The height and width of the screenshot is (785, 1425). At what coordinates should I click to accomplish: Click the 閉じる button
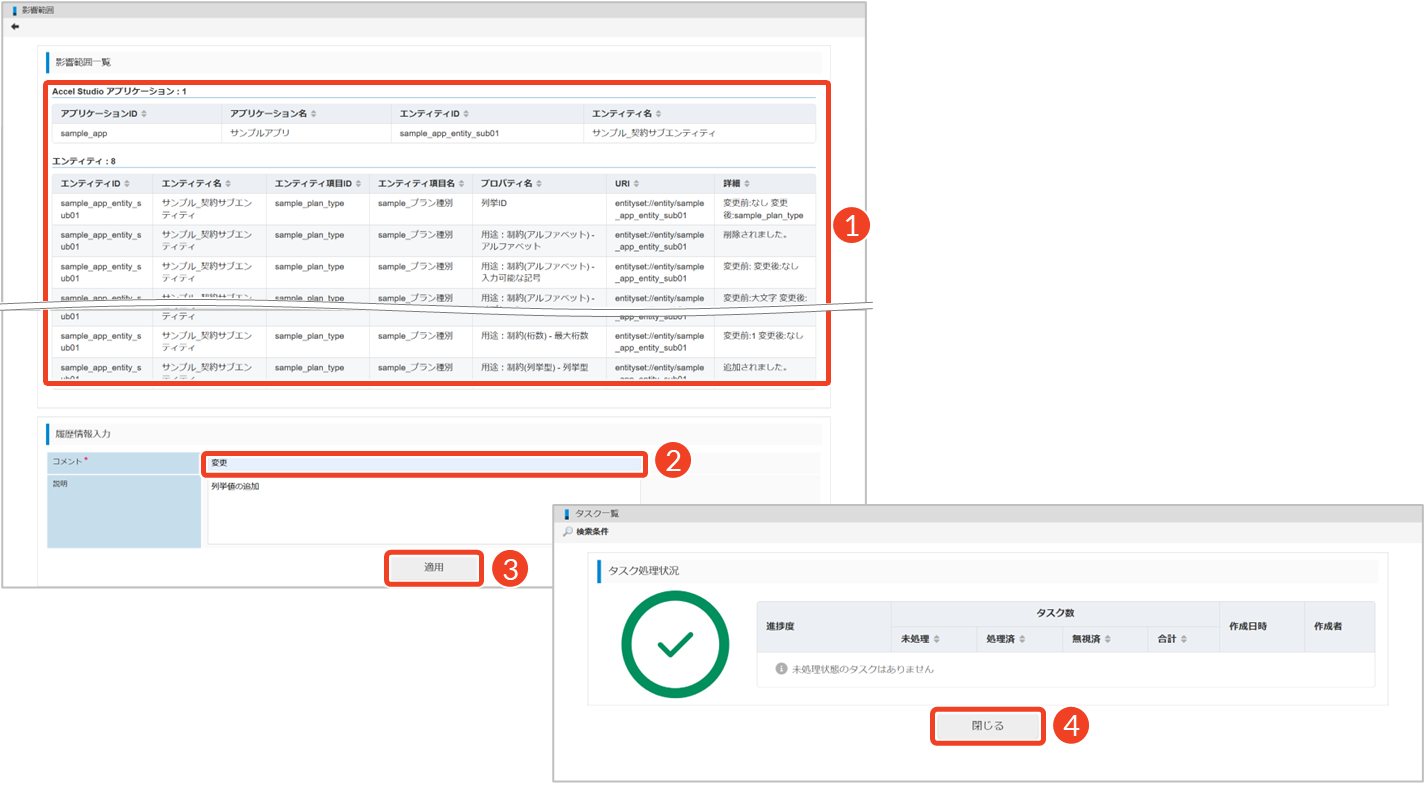coord(988,727)
